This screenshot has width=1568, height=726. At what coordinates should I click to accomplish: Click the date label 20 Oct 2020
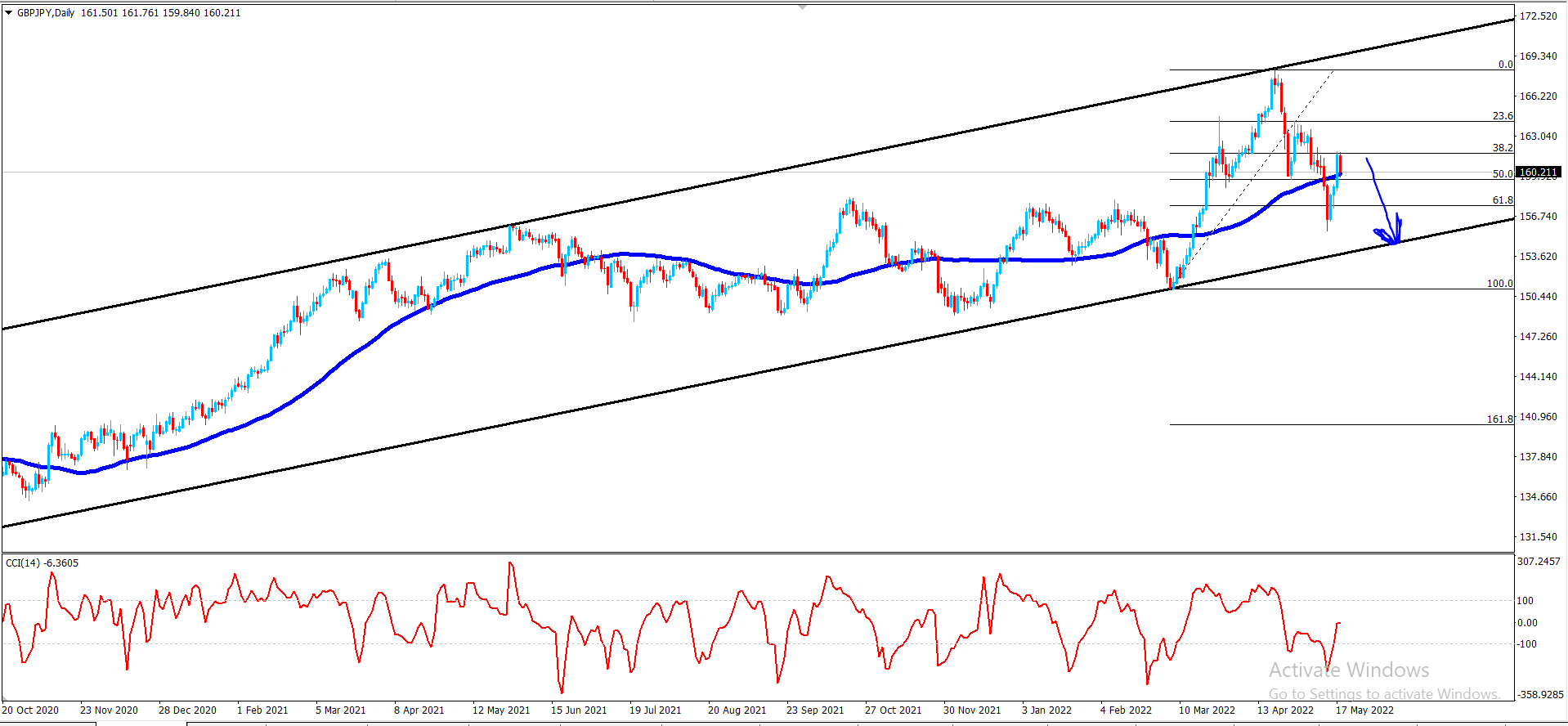click(x=30, y=710)
